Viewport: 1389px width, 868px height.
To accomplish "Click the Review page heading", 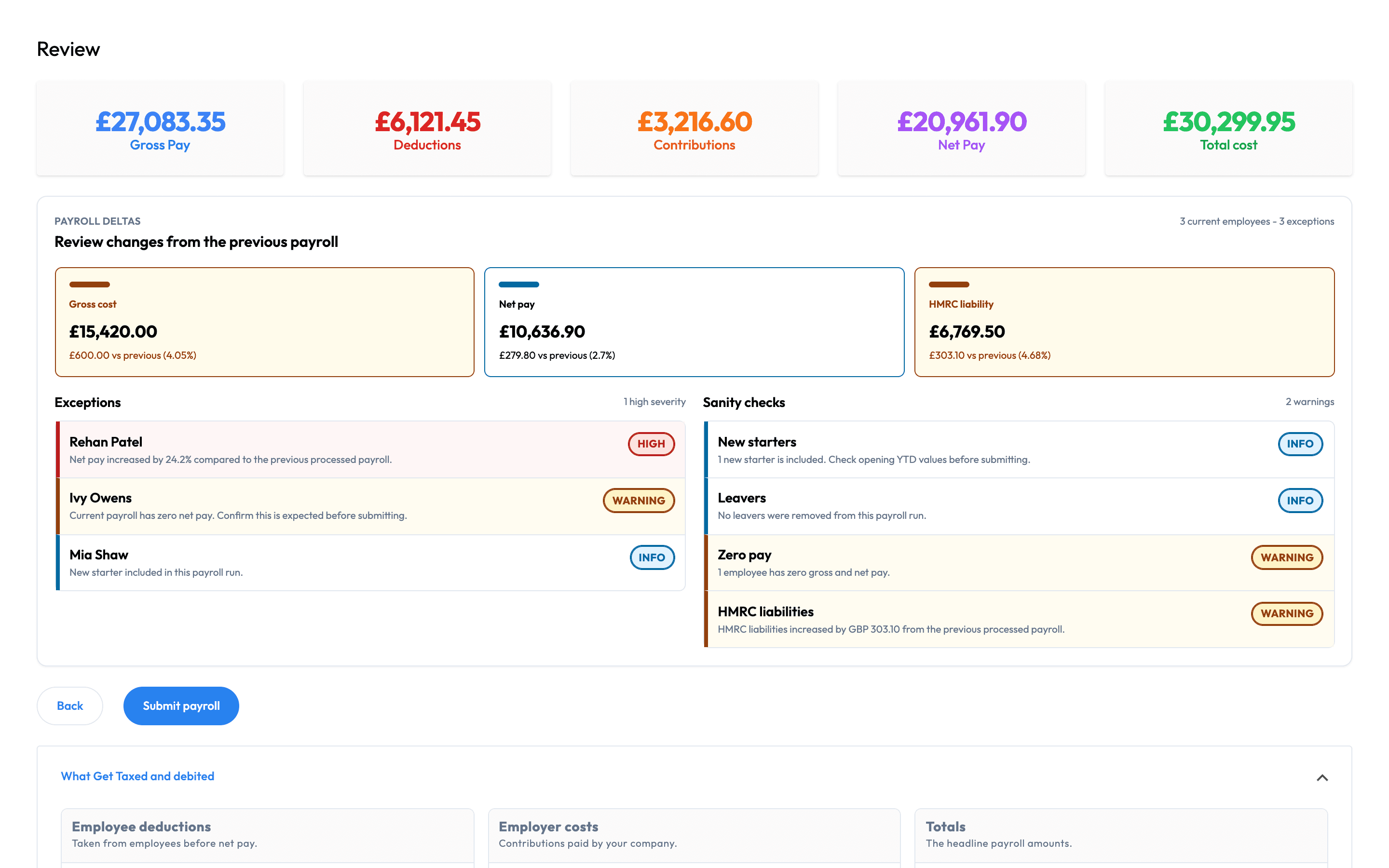I will (x=68, y=49).
